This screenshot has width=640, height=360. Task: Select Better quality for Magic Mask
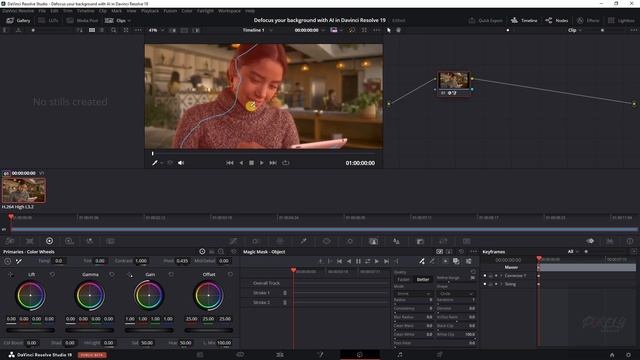point(423,280)
